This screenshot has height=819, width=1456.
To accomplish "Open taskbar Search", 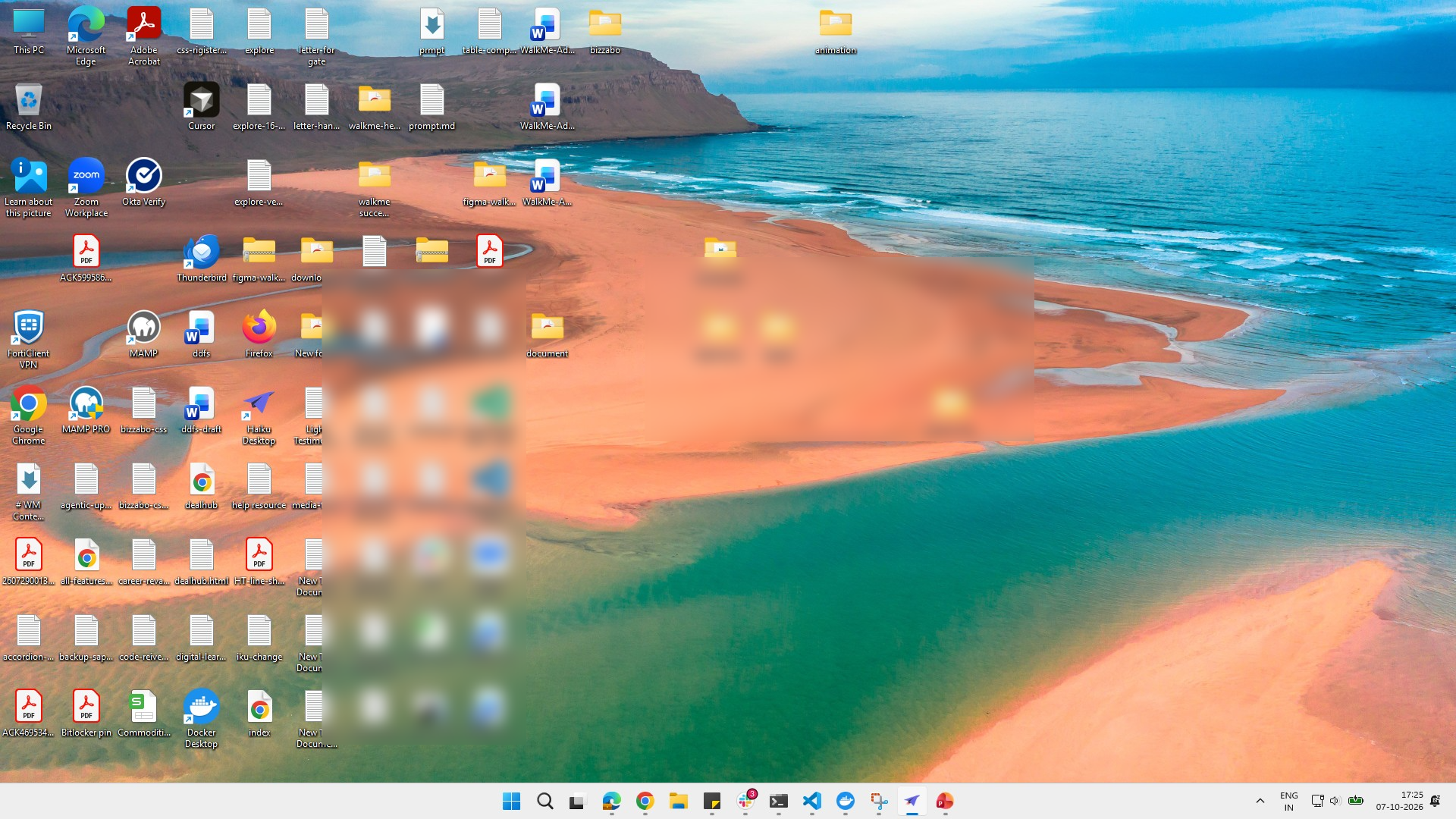I will click(545, 801).
